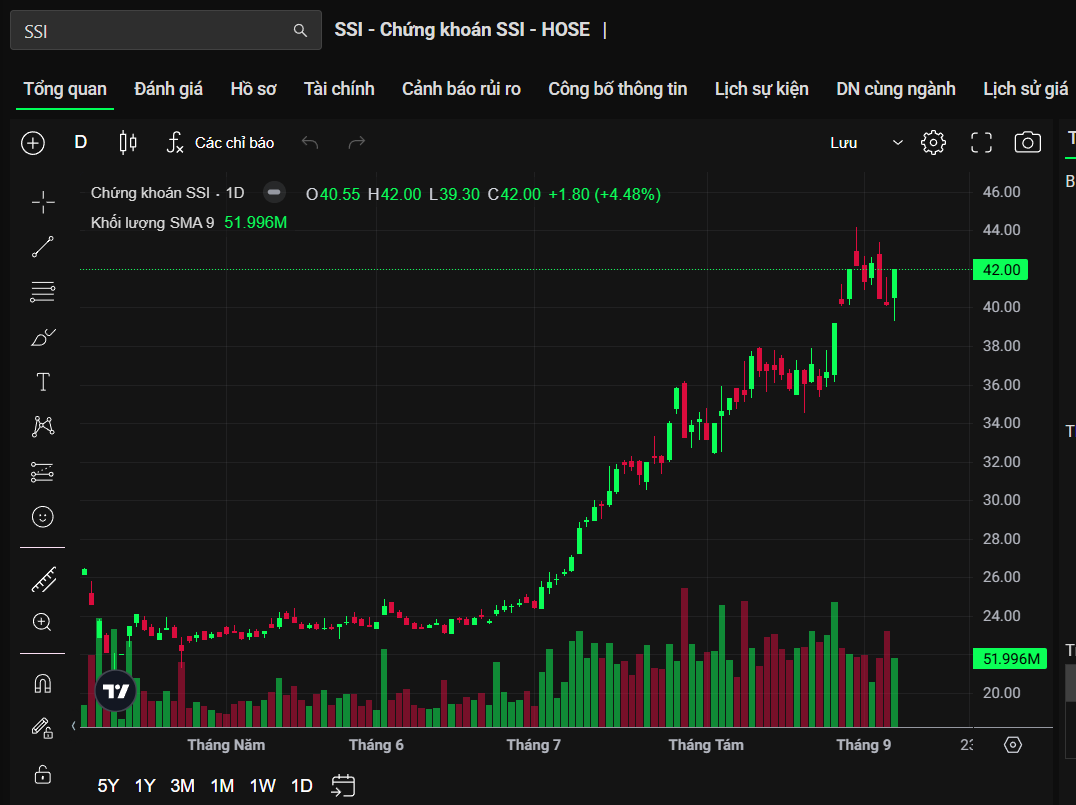Collapse the legend with minus toggle
Screen dimensions: 1076x805
[274, 193]
